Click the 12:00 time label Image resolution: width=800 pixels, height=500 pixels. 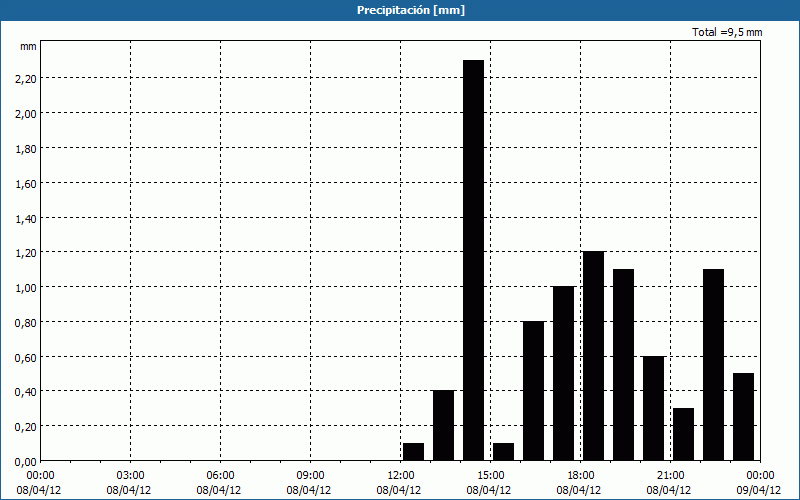[401, 476]
